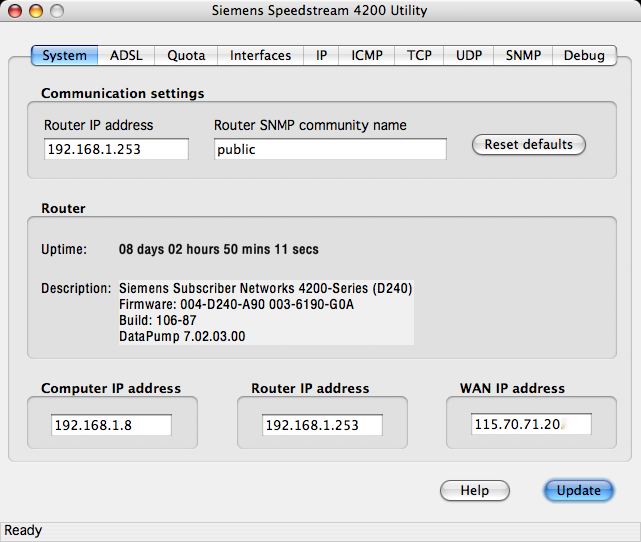Click the Reset defaults button

529,145
